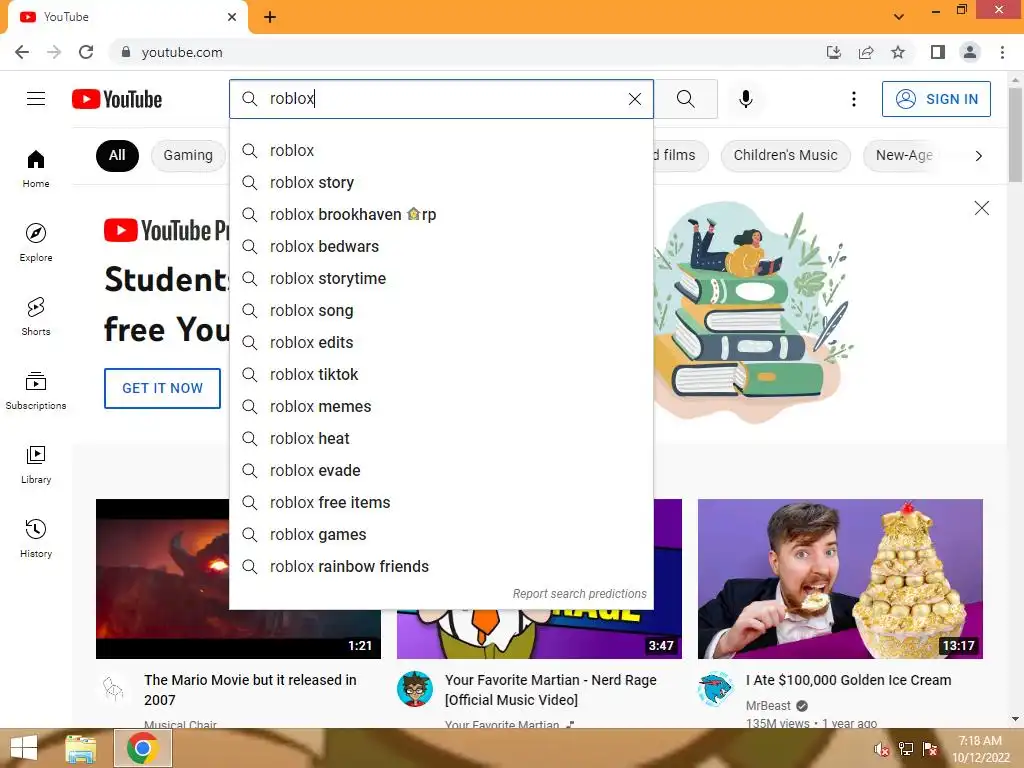
Task: Select the Gaming filter chip
Action: 188,155
